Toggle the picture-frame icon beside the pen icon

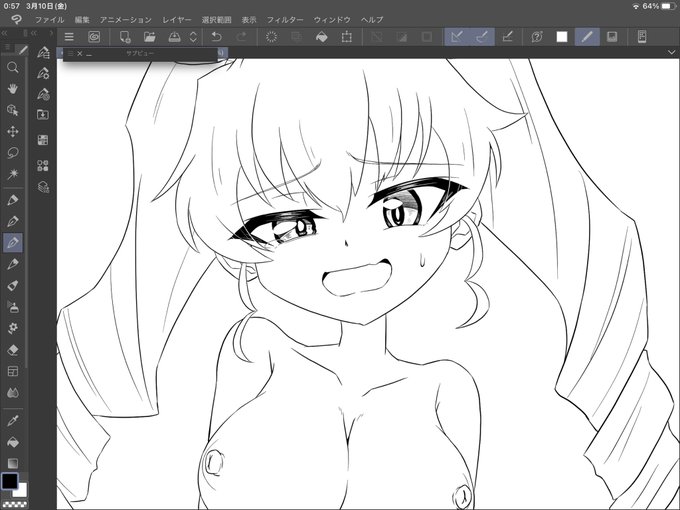coord(612,37)
